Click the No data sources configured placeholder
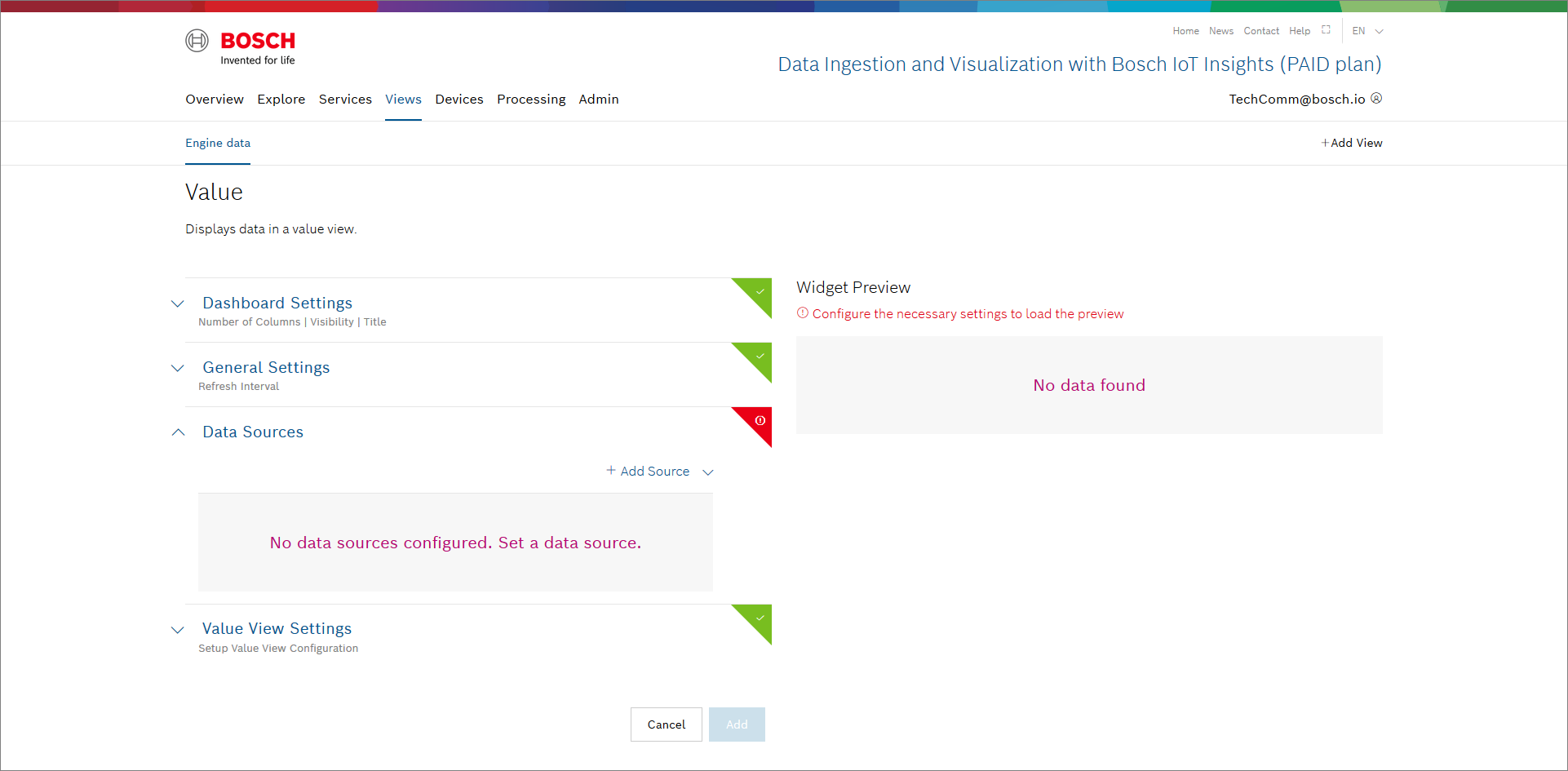The image size is (1568, 771). click(x=455, y=543)
